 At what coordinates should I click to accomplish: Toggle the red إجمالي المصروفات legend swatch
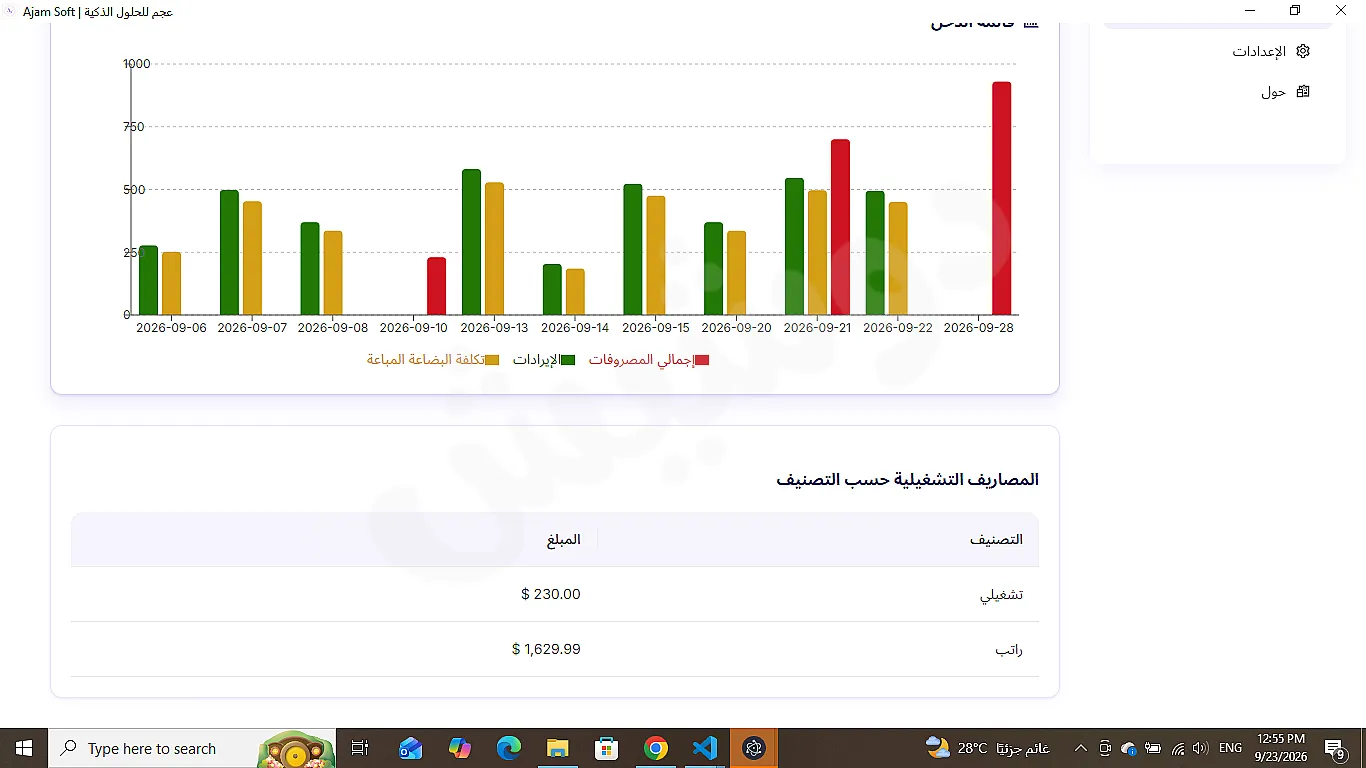click(702, 360)
